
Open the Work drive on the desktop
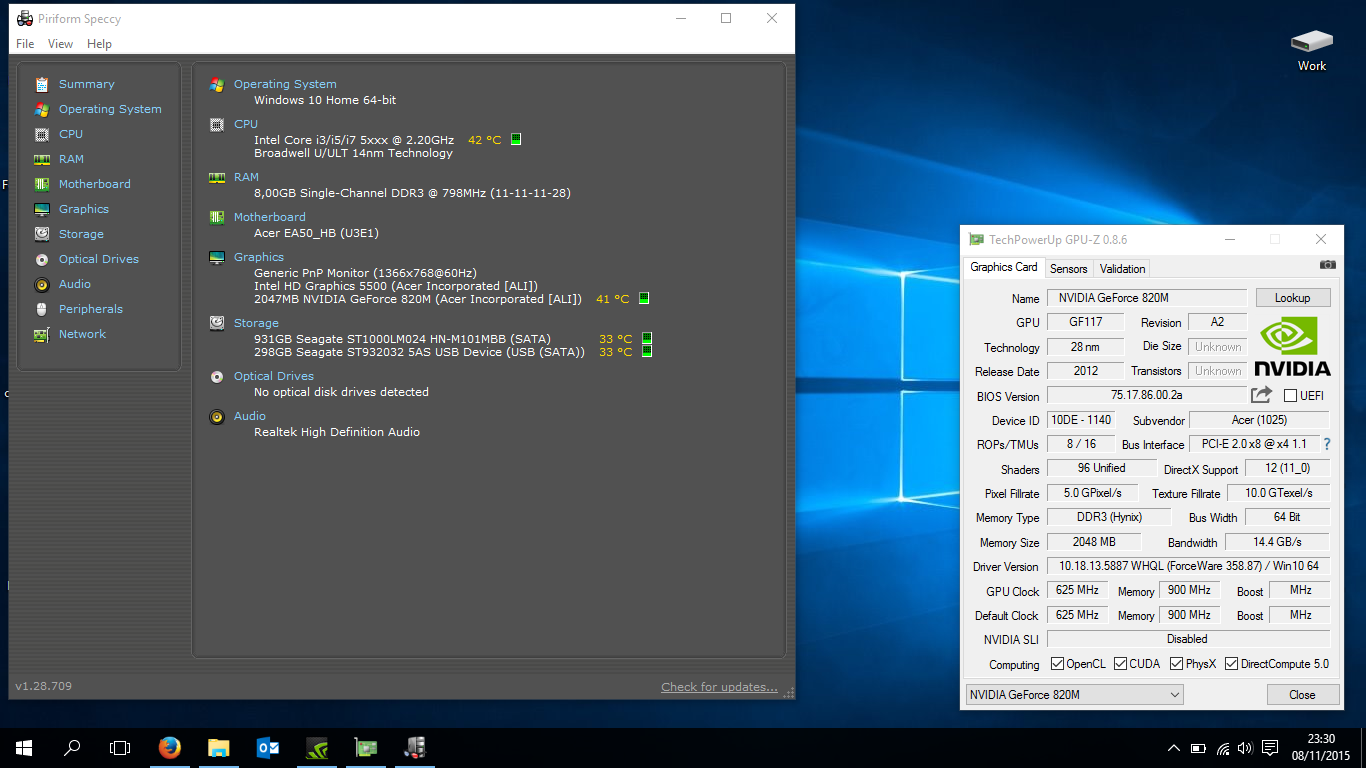point(1312,50)
